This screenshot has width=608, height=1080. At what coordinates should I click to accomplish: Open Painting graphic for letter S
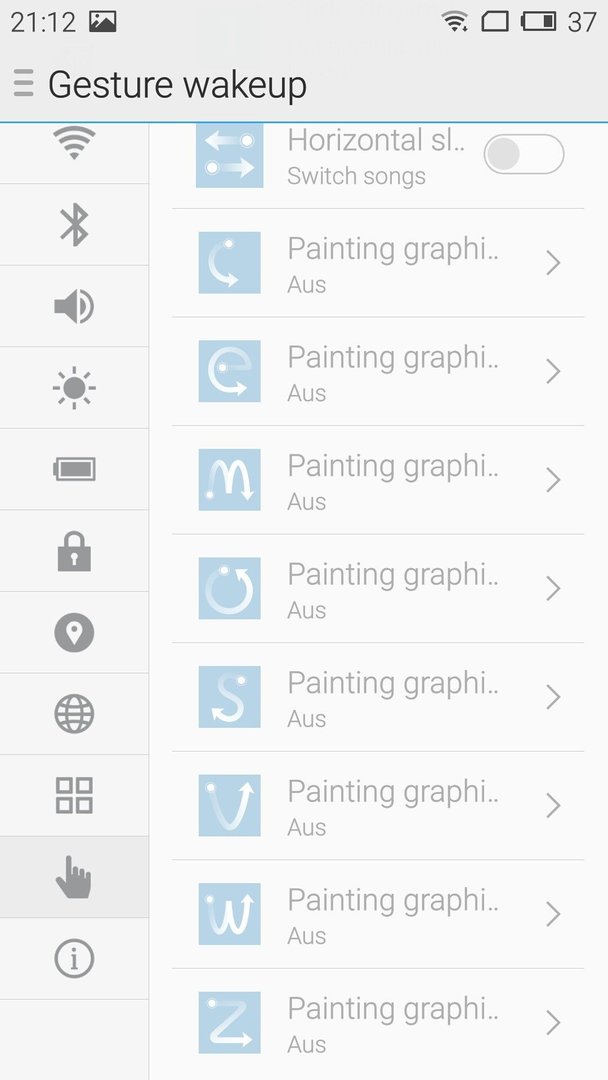tap(378, 697)
